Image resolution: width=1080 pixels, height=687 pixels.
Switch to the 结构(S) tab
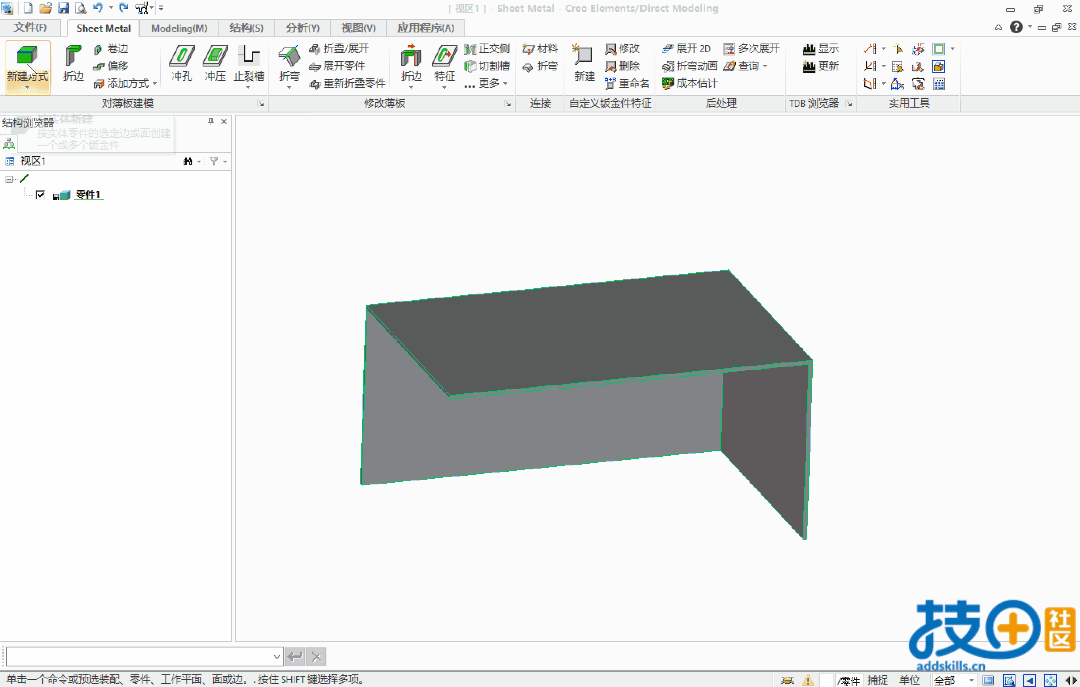tap(246, 28)
